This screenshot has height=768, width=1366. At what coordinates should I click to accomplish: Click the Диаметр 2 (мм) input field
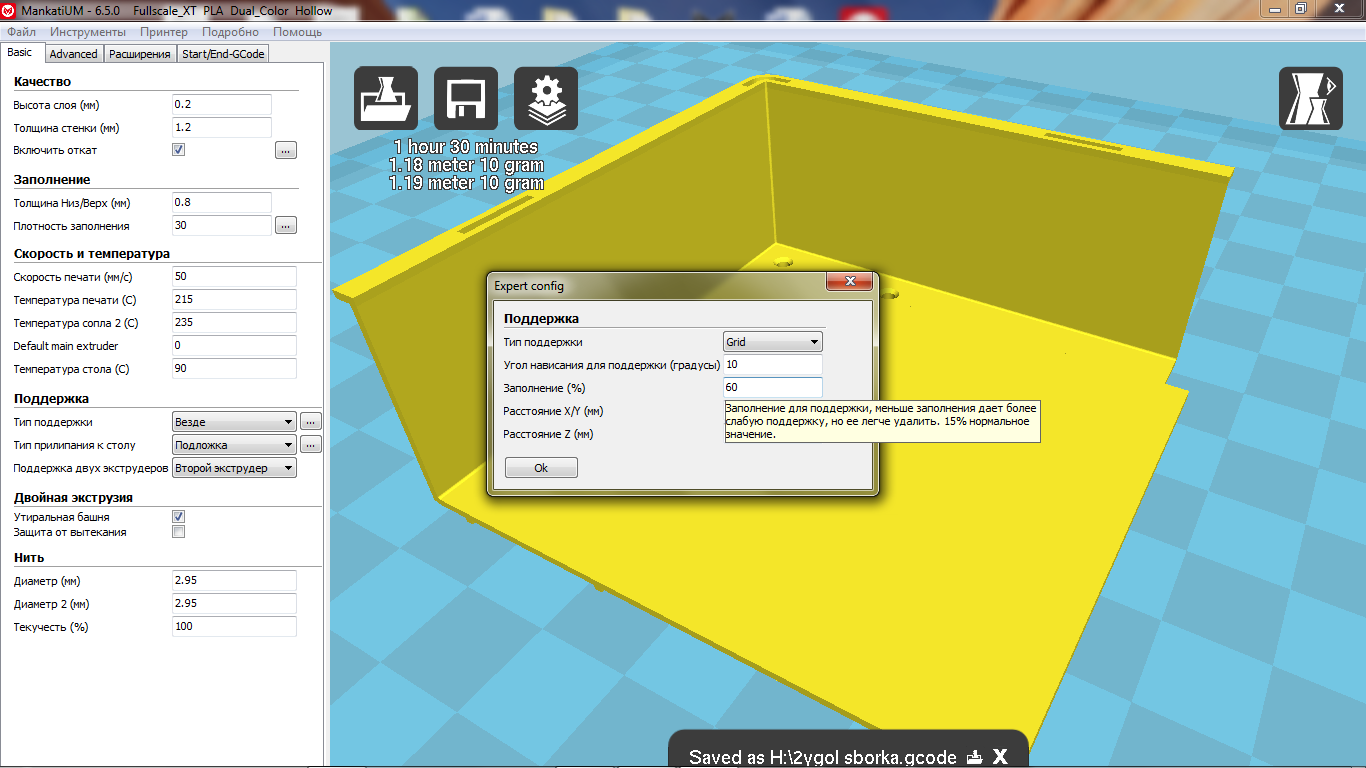[235, 604]
